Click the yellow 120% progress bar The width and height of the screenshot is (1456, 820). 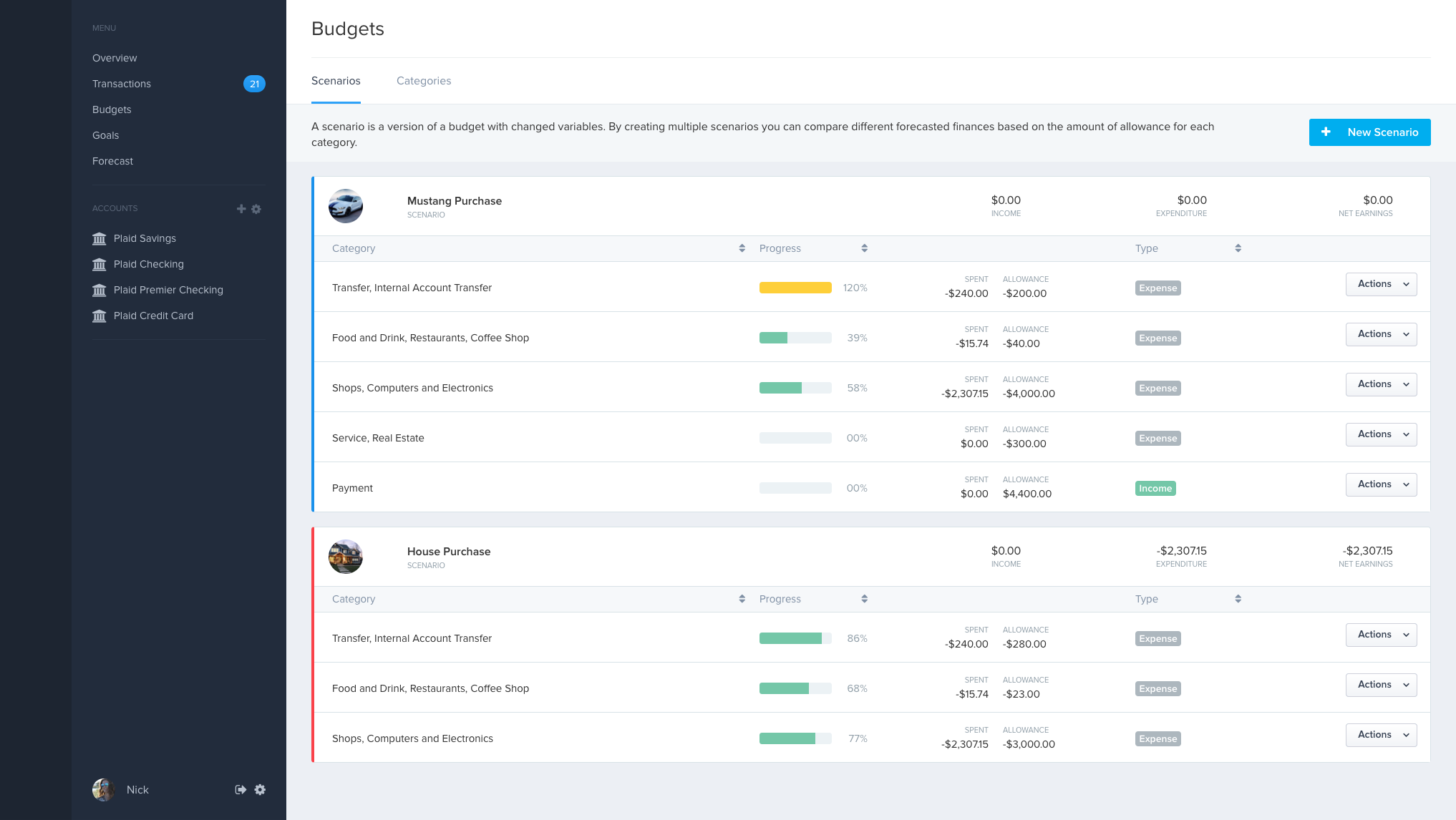click(795, 288)
